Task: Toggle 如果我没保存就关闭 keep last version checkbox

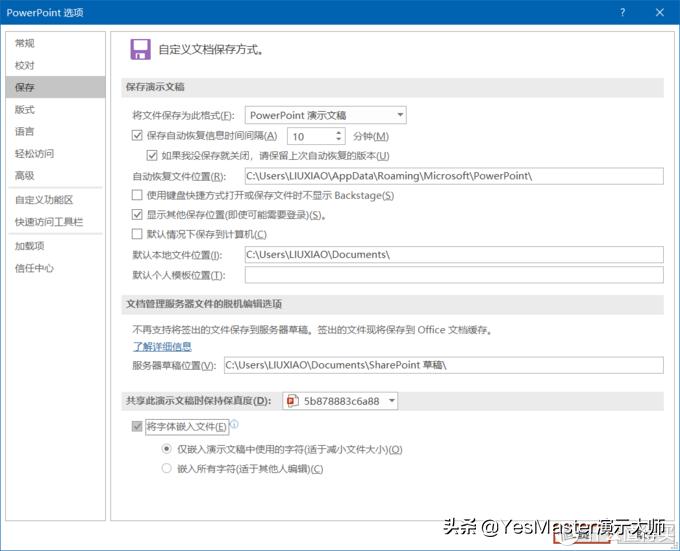Action: point(152,155)
